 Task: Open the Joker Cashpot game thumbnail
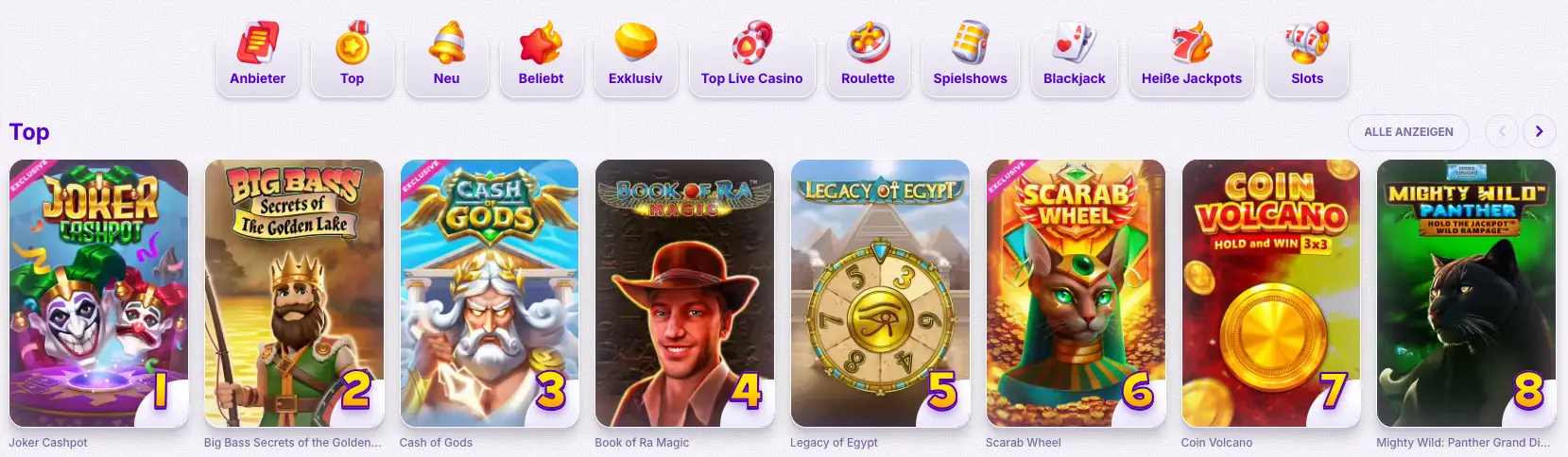[x=99, y=294]
